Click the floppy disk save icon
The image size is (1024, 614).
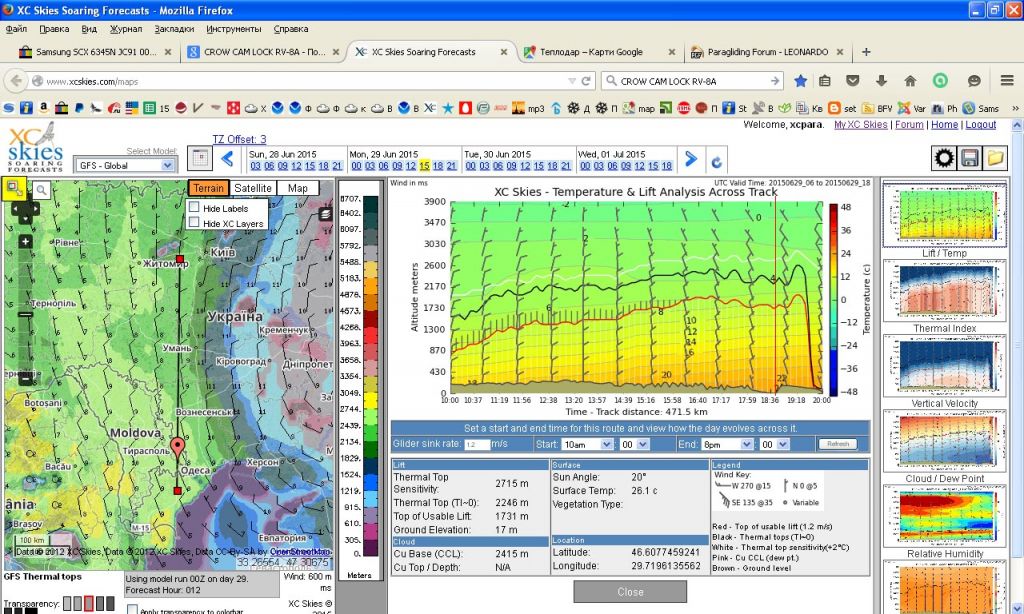(x=969, y=158)
